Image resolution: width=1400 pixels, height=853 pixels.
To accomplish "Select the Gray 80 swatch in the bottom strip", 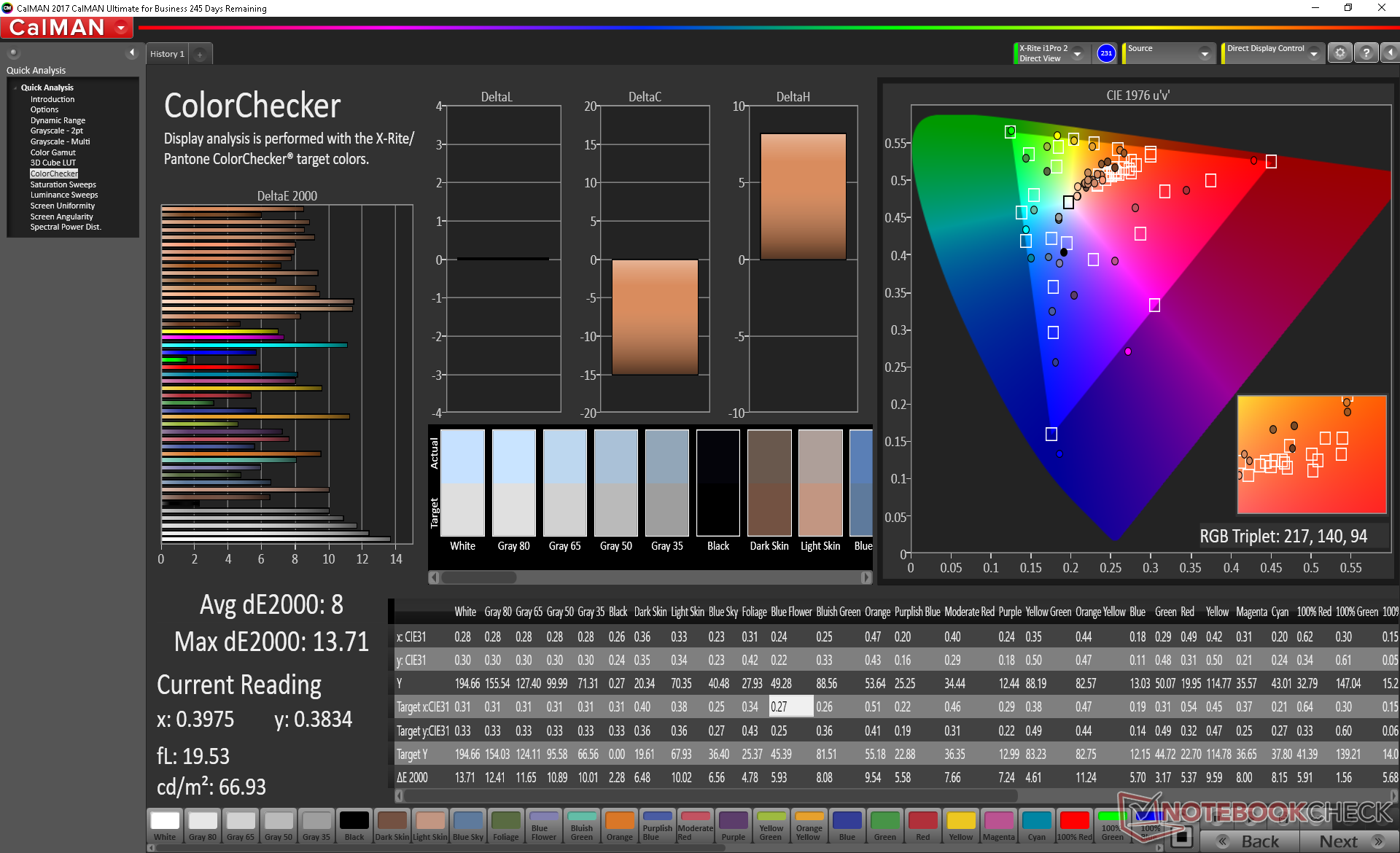I will (203, 826).
